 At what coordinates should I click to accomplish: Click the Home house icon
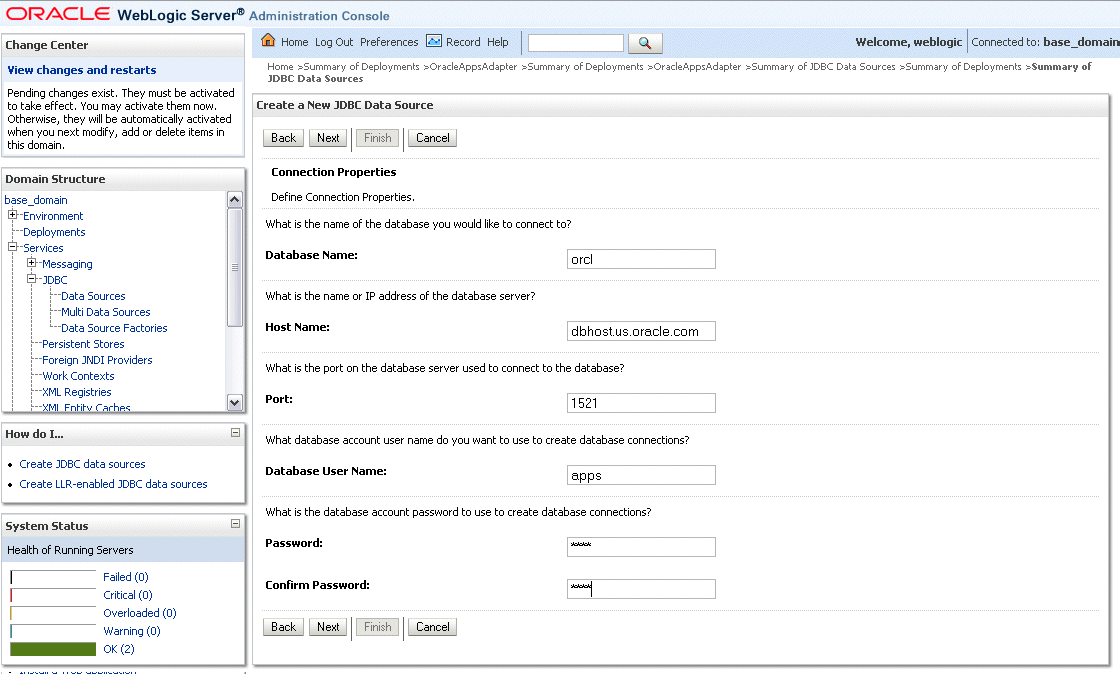click(x=268, y=41)
